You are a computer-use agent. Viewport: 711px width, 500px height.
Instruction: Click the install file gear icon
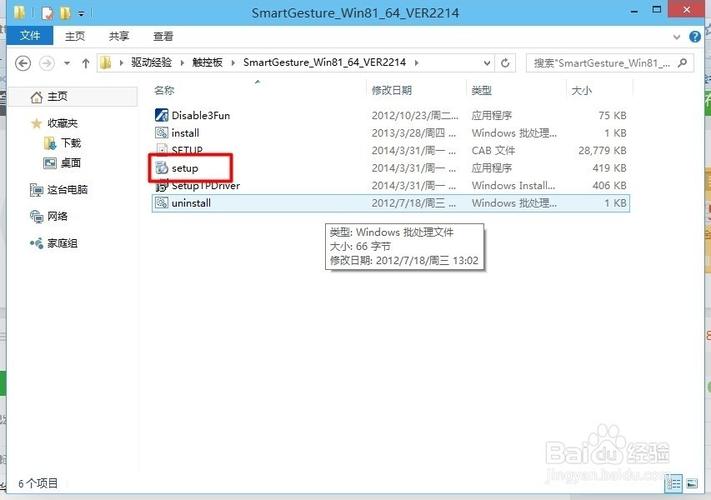coord(161,133)
